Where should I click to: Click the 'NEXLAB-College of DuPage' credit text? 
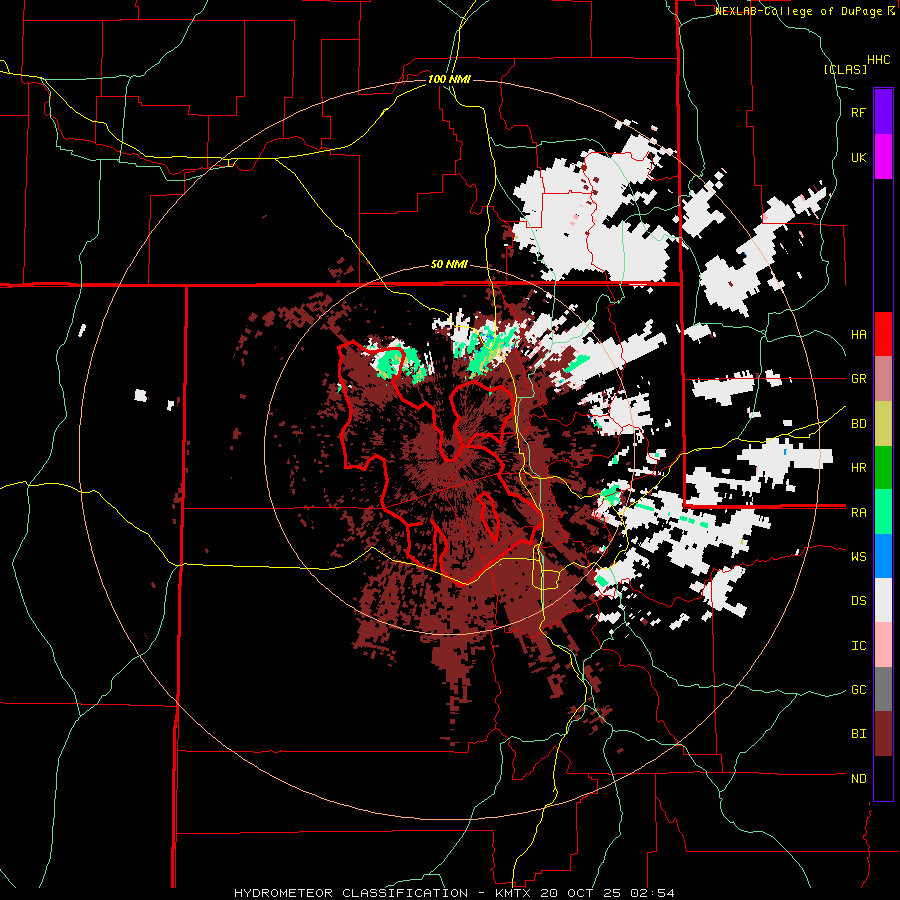(798, 11)
